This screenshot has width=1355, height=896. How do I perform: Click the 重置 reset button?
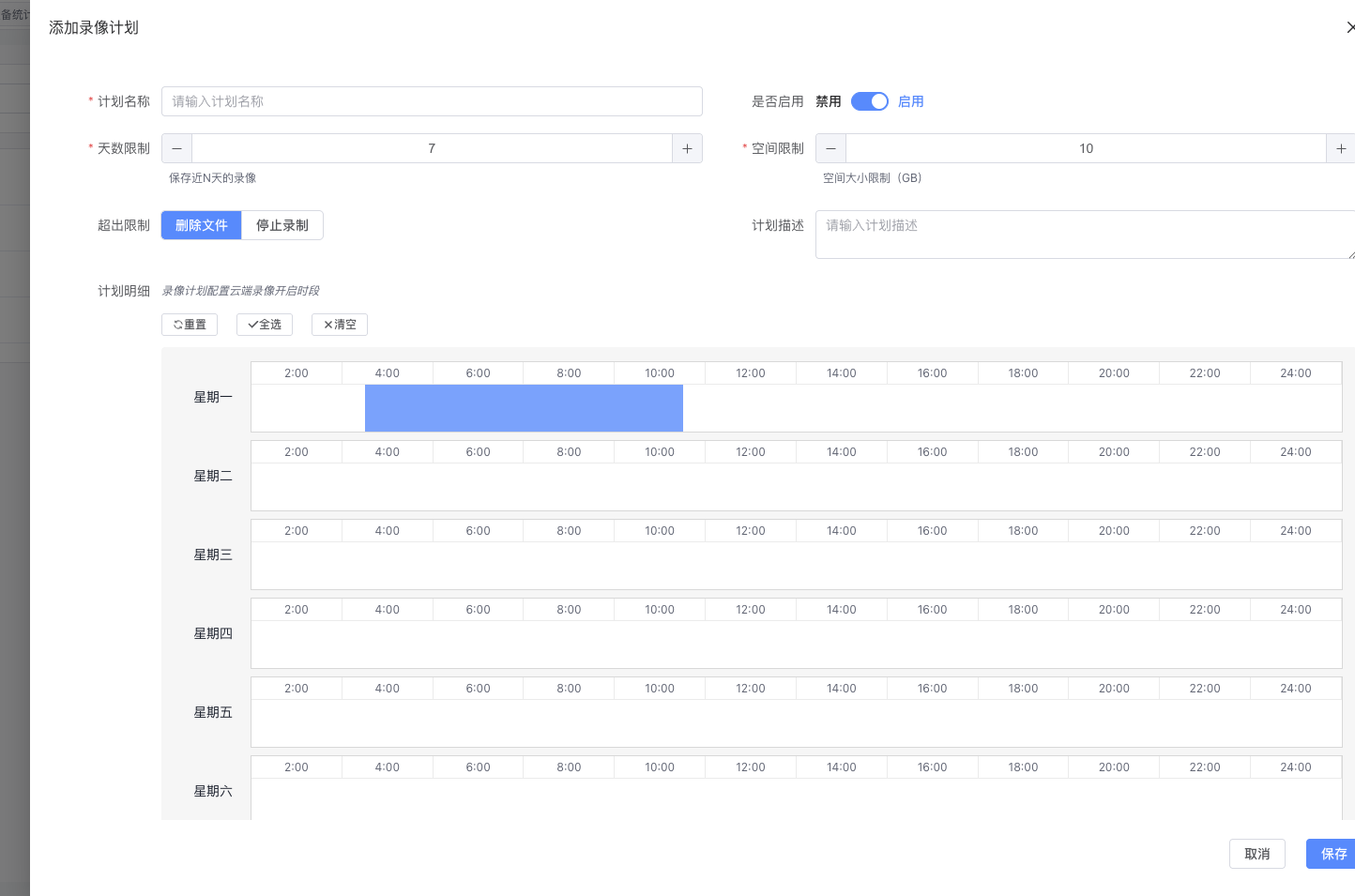tap(190, 325)
